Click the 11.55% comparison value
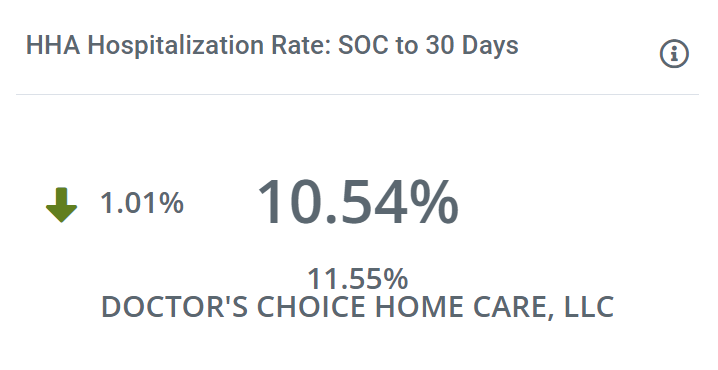 click(357, 278)
